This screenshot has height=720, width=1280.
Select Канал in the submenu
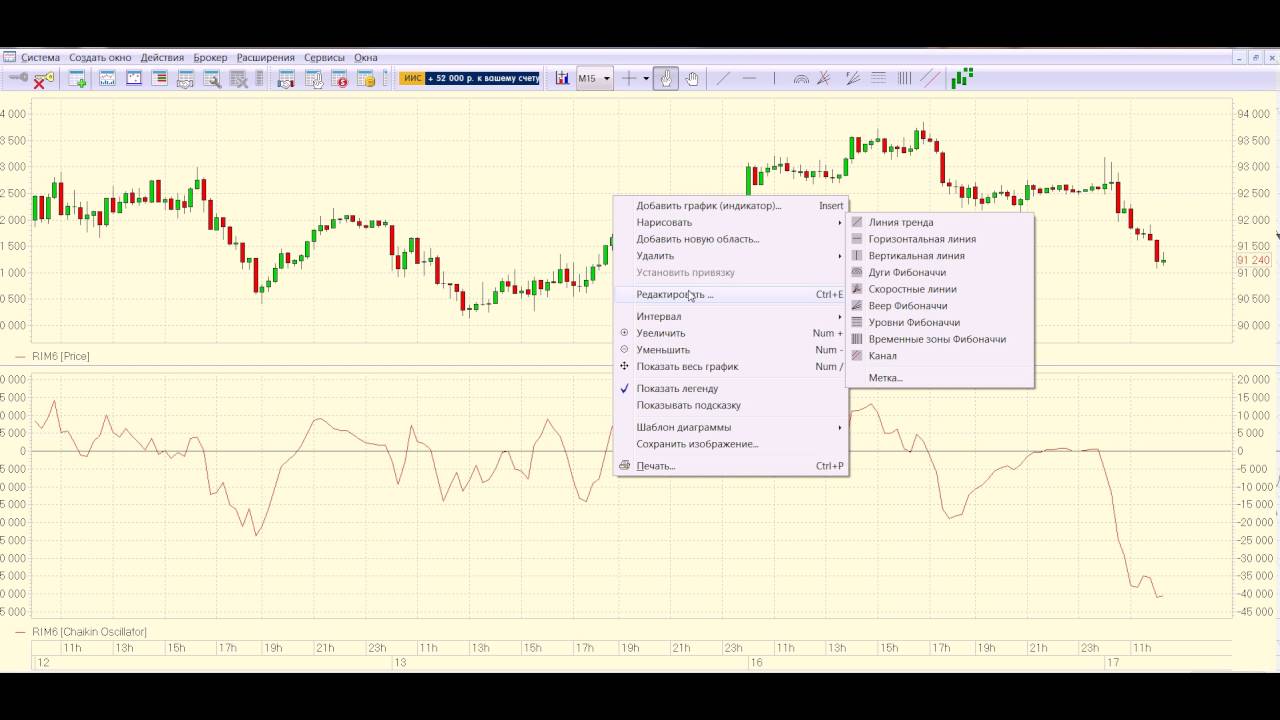[939, 356]
